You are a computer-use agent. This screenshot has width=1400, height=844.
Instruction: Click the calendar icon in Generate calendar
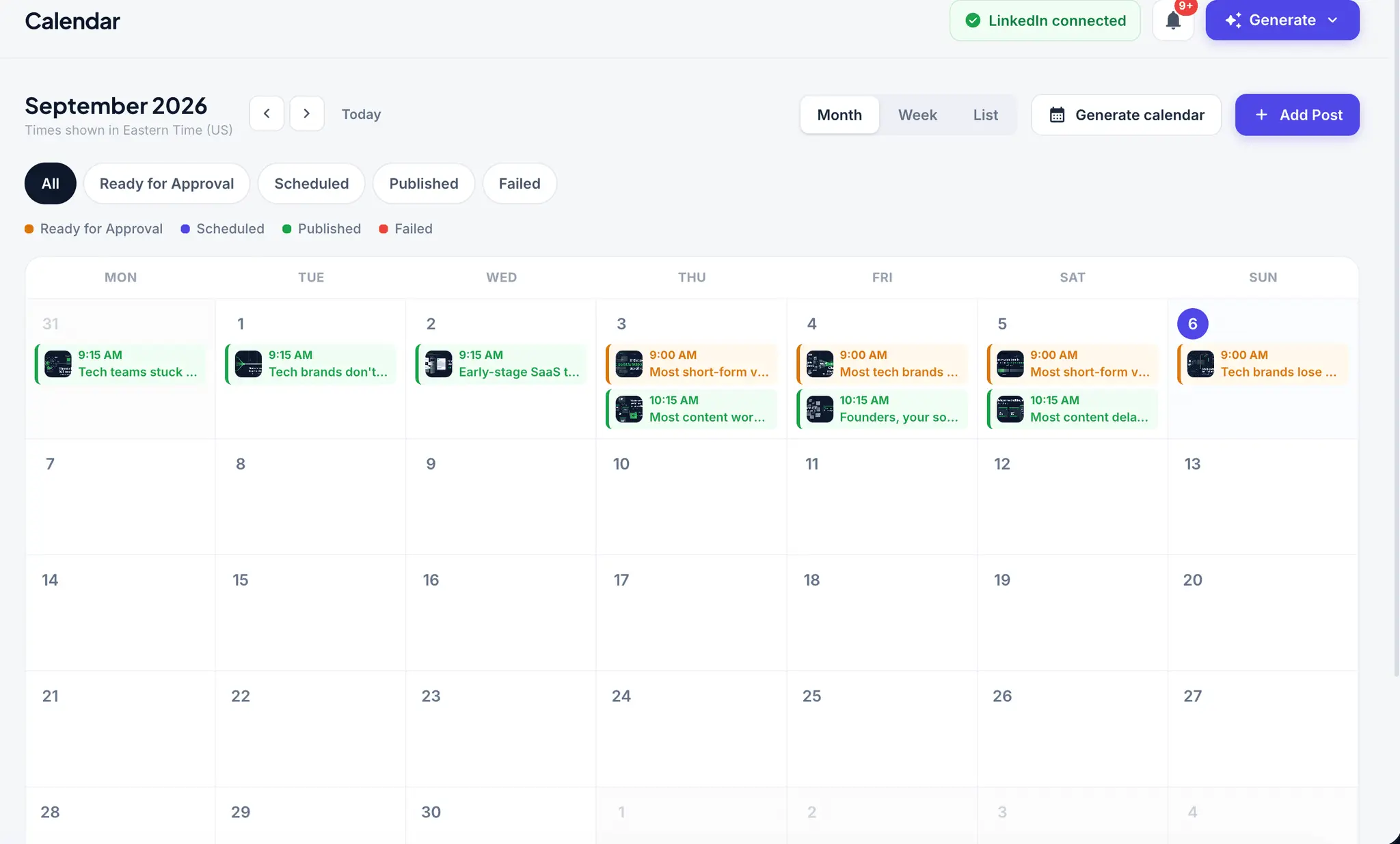(x=1057, y=115)
